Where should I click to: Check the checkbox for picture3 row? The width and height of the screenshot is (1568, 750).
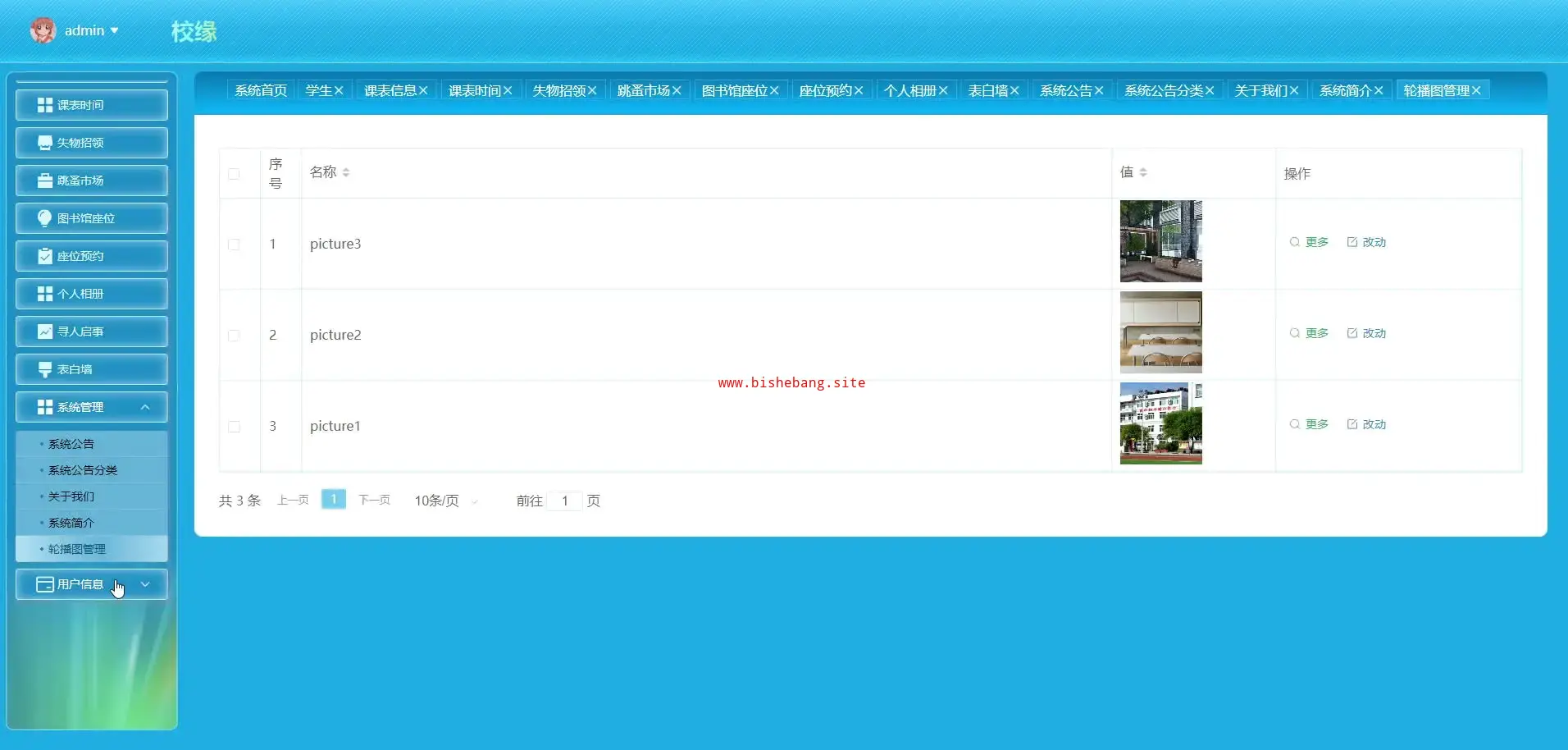click(x=234, y=245)
